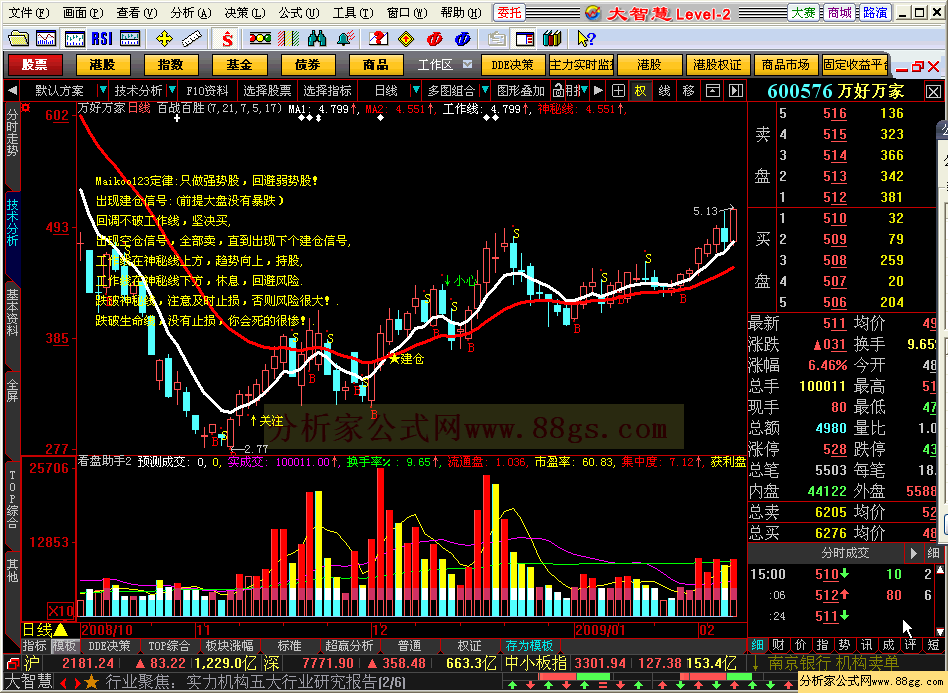Open the books library icon
This screenshot has width=948, height=693.
[552, 39]
